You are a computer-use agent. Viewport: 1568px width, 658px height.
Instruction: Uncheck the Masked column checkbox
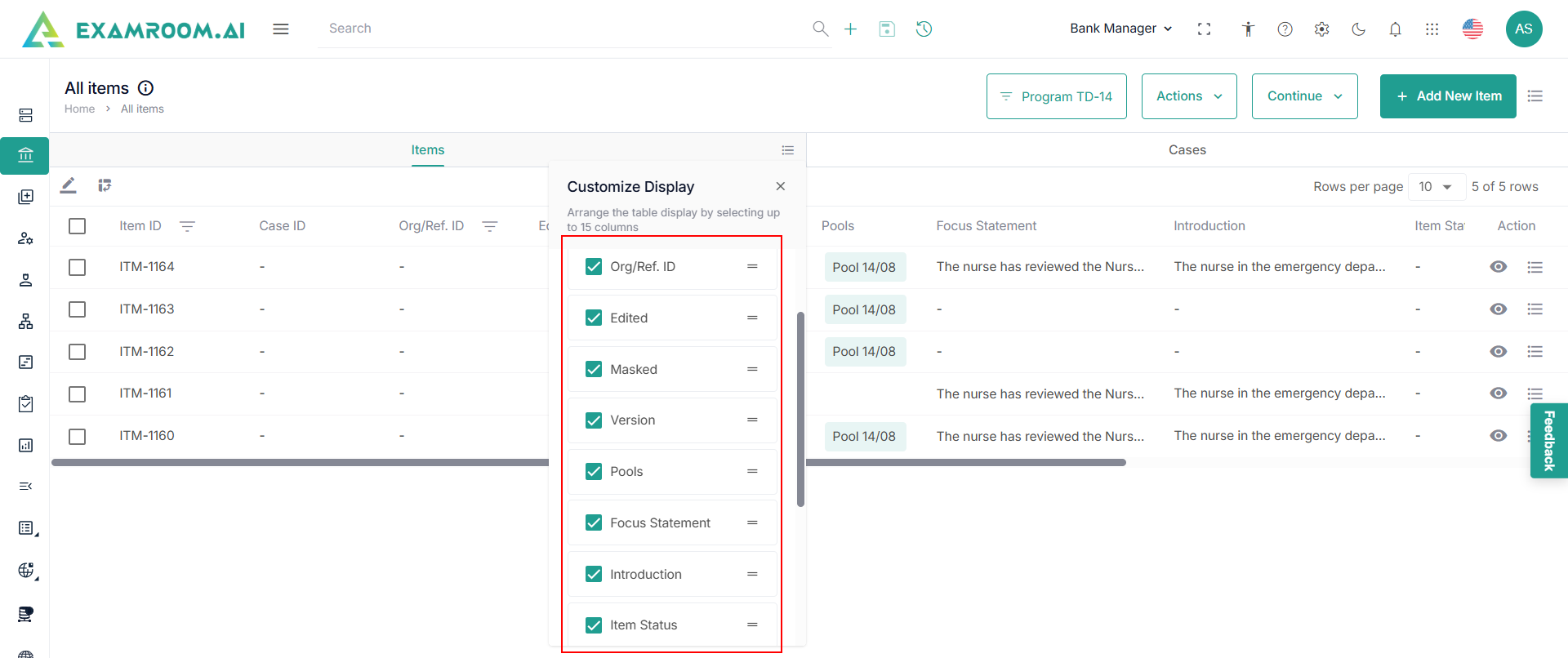click(x=594, y=369)
